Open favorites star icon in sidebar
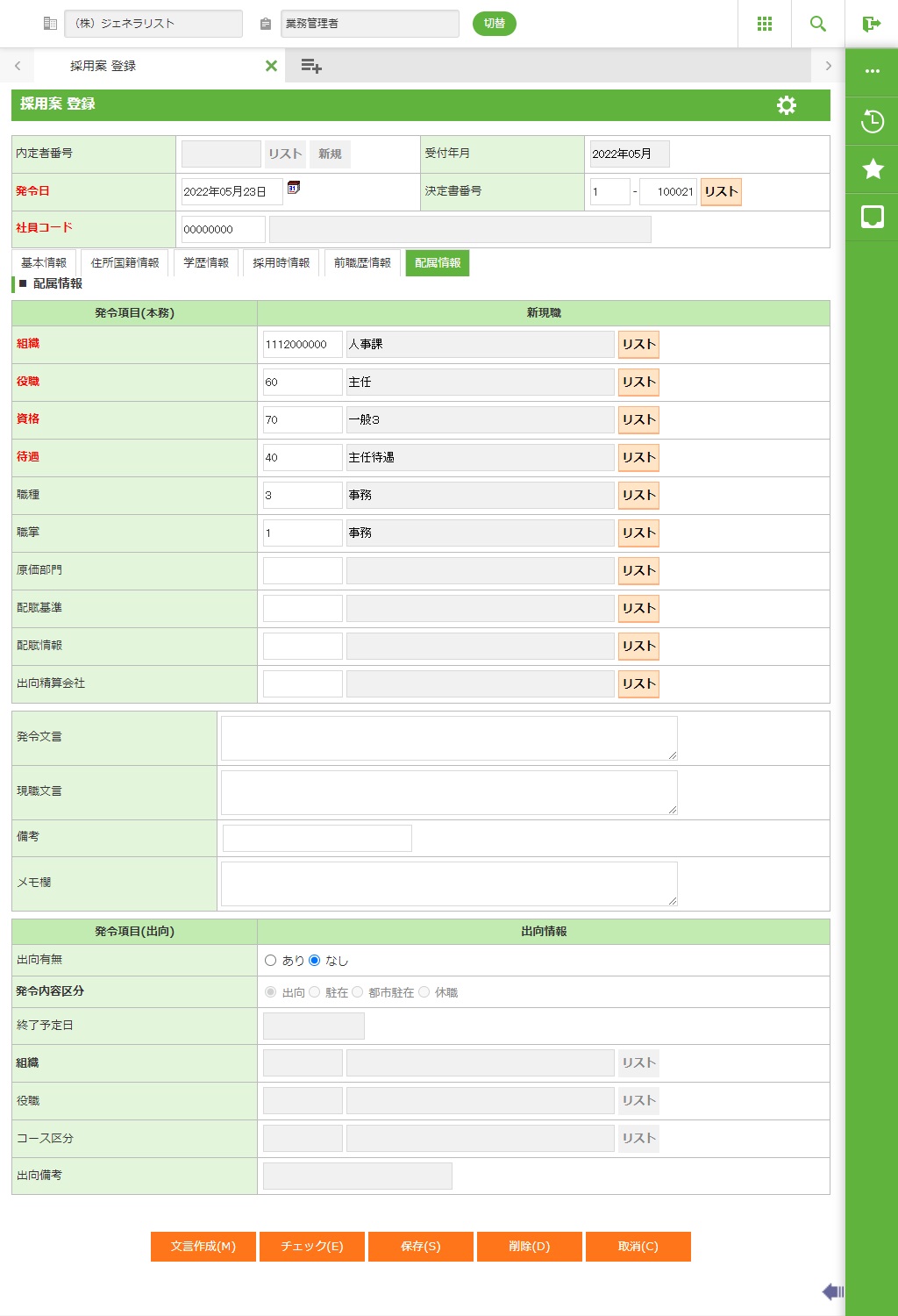Viewport: 898px width, 1316px height. click(x=873, y=168)
